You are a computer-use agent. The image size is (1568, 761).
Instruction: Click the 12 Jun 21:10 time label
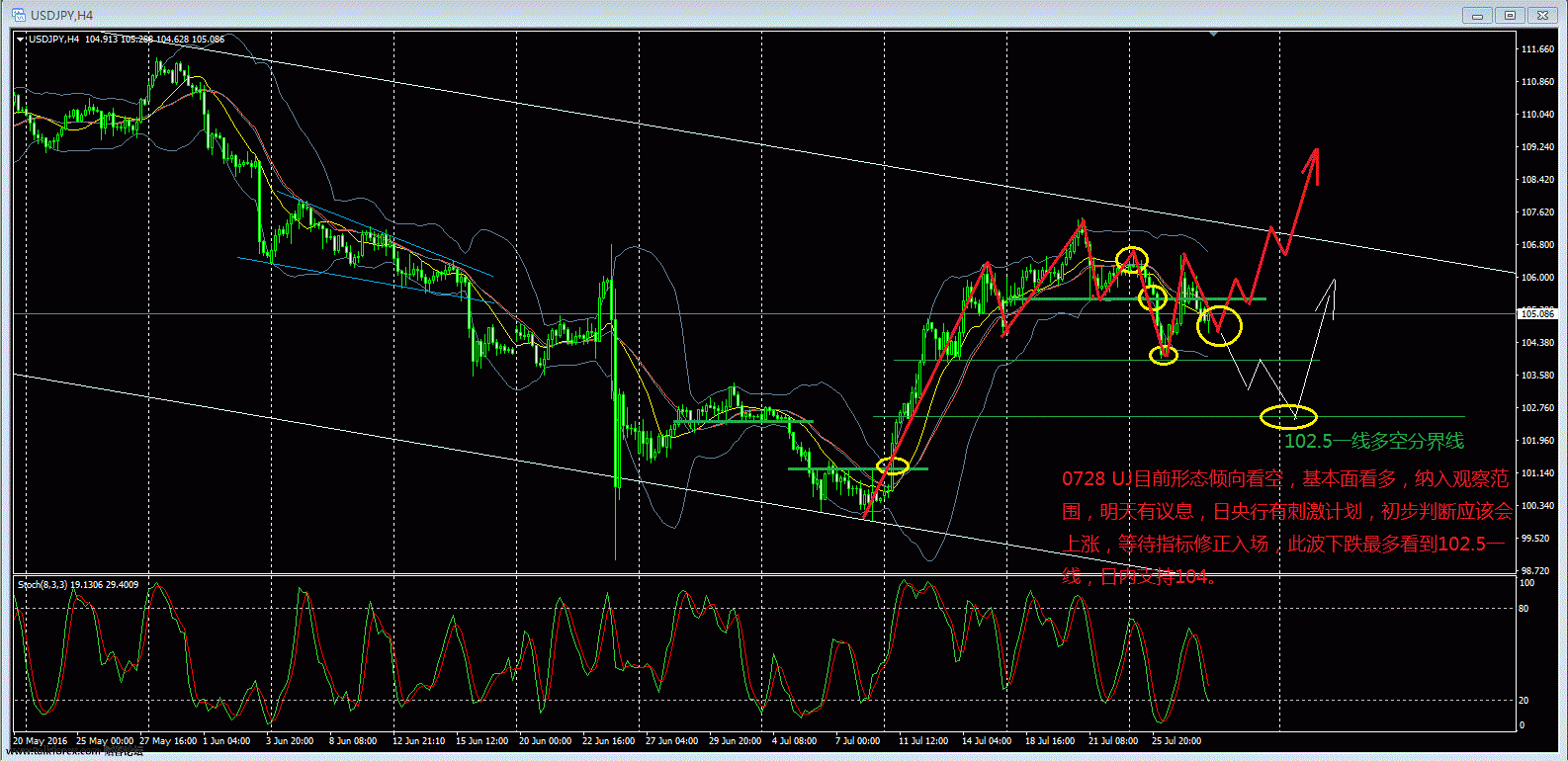[419, 740]
